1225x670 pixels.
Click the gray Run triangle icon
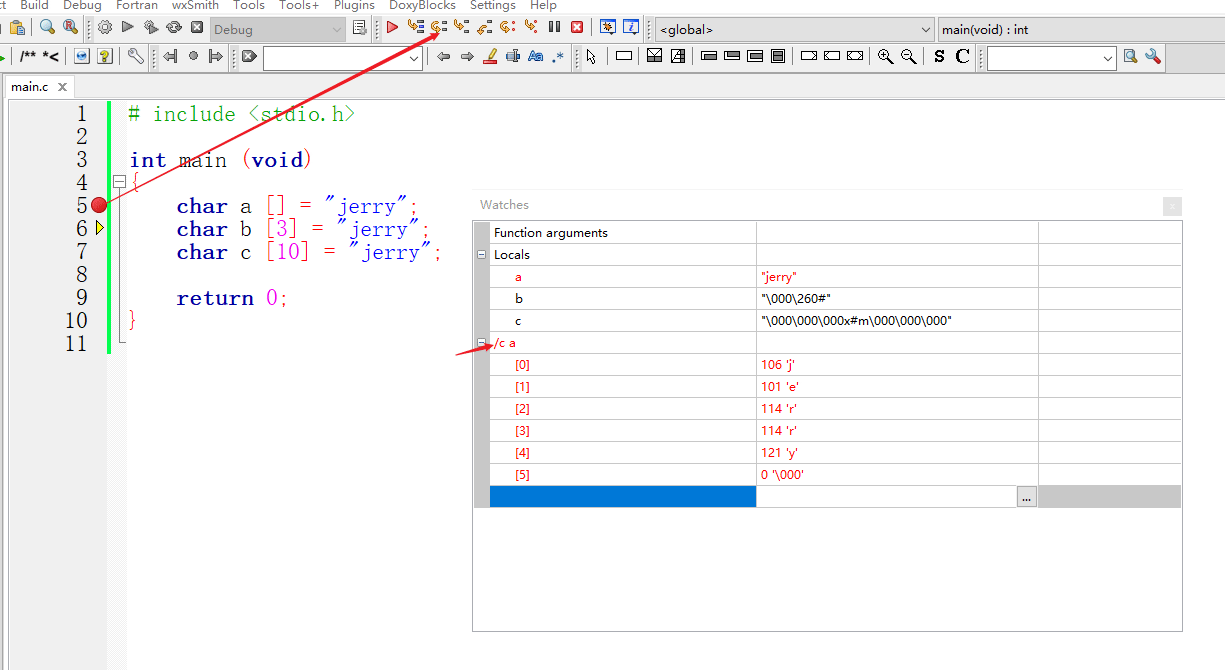pos(128,28)
